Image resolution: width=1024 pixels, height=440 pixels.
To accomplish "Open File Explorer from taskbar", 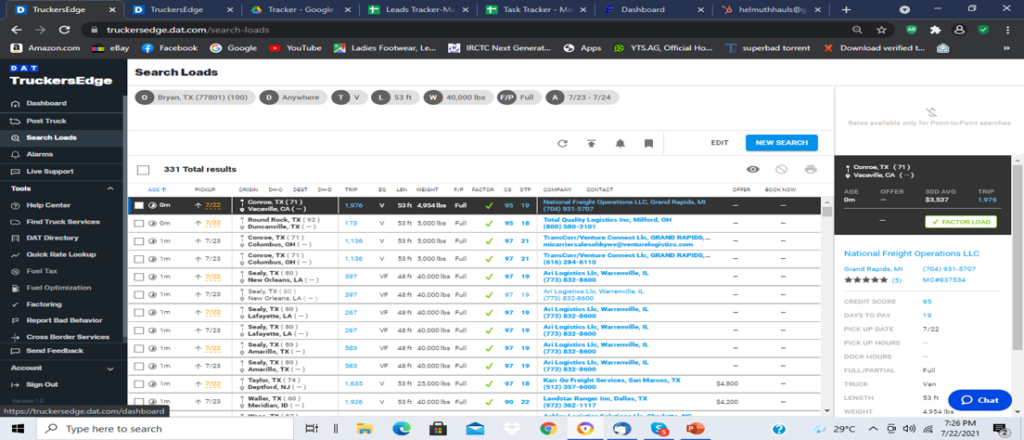I will 364,429.
